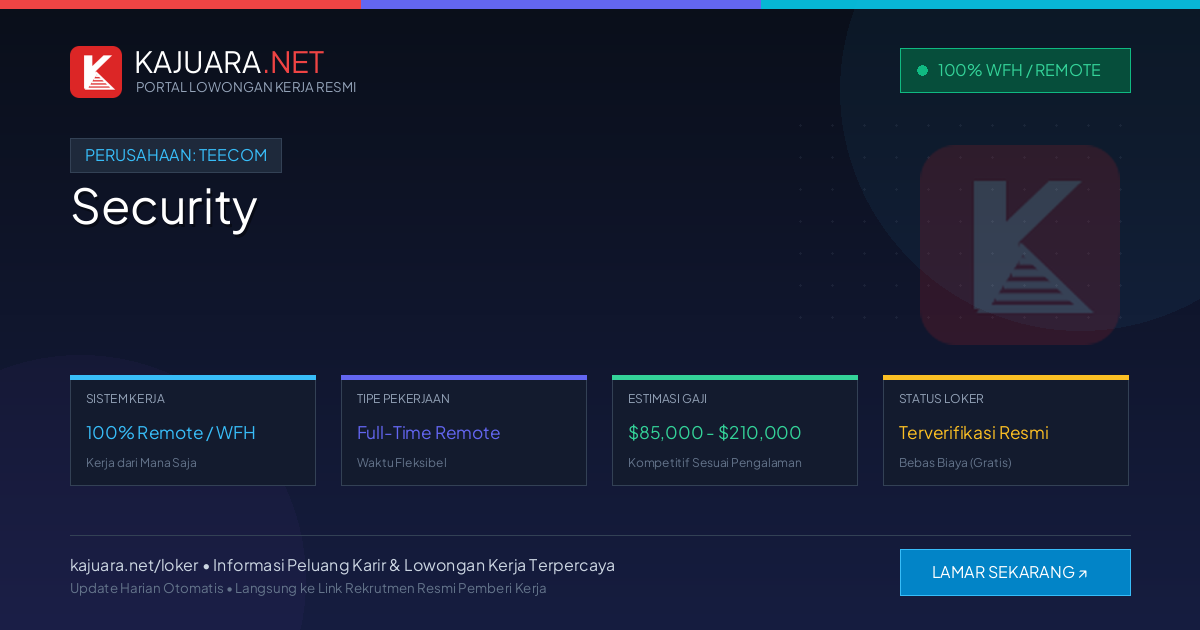Screen dimensions: 1200x630
Task: Click the Terverifikasi Resmi status text
Action: coord(974,433)
